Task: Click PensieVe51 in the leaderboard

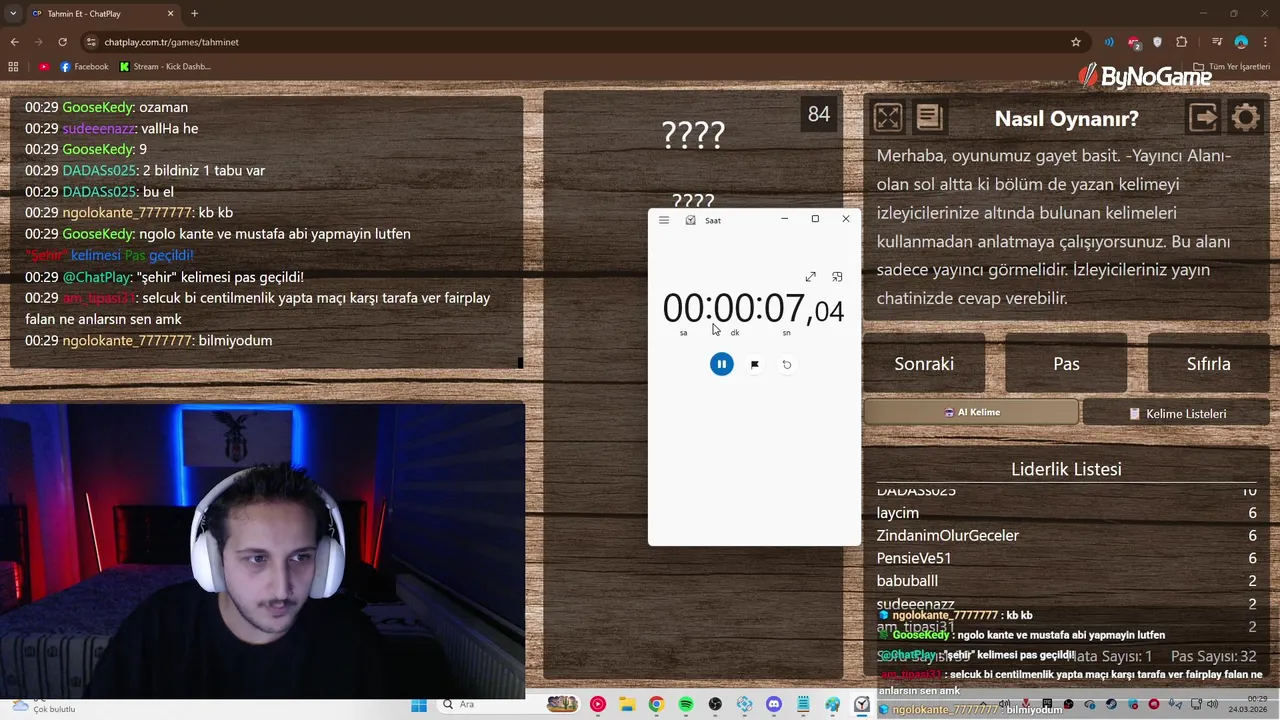Action: [914, 558]
